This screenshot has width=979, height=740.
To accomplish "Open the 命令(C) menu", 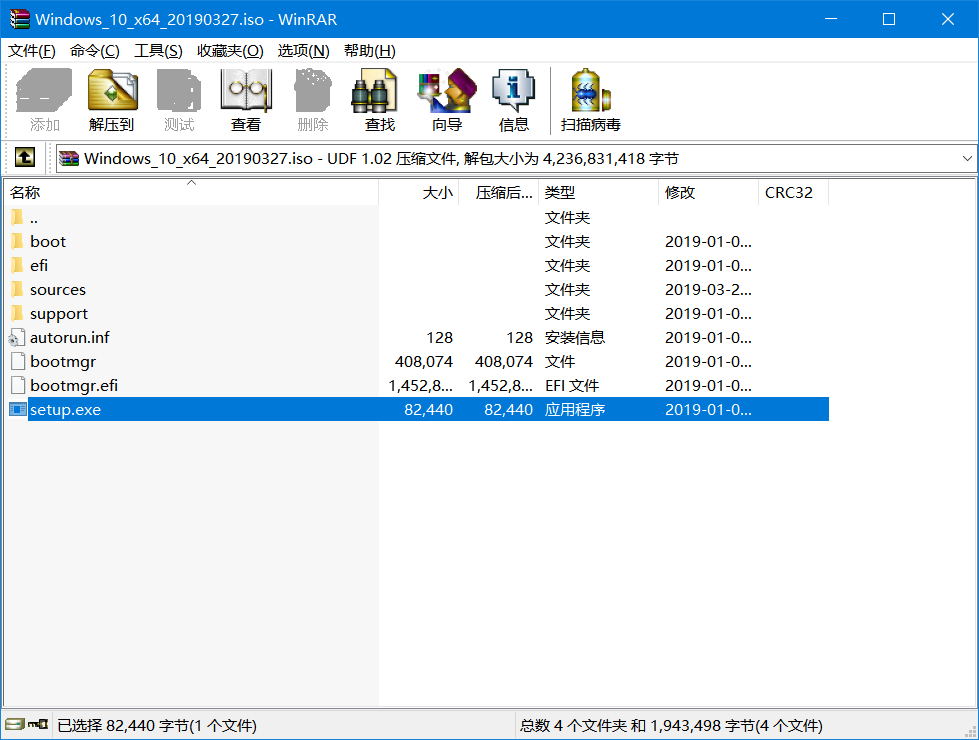I will [x=95, y=51].
